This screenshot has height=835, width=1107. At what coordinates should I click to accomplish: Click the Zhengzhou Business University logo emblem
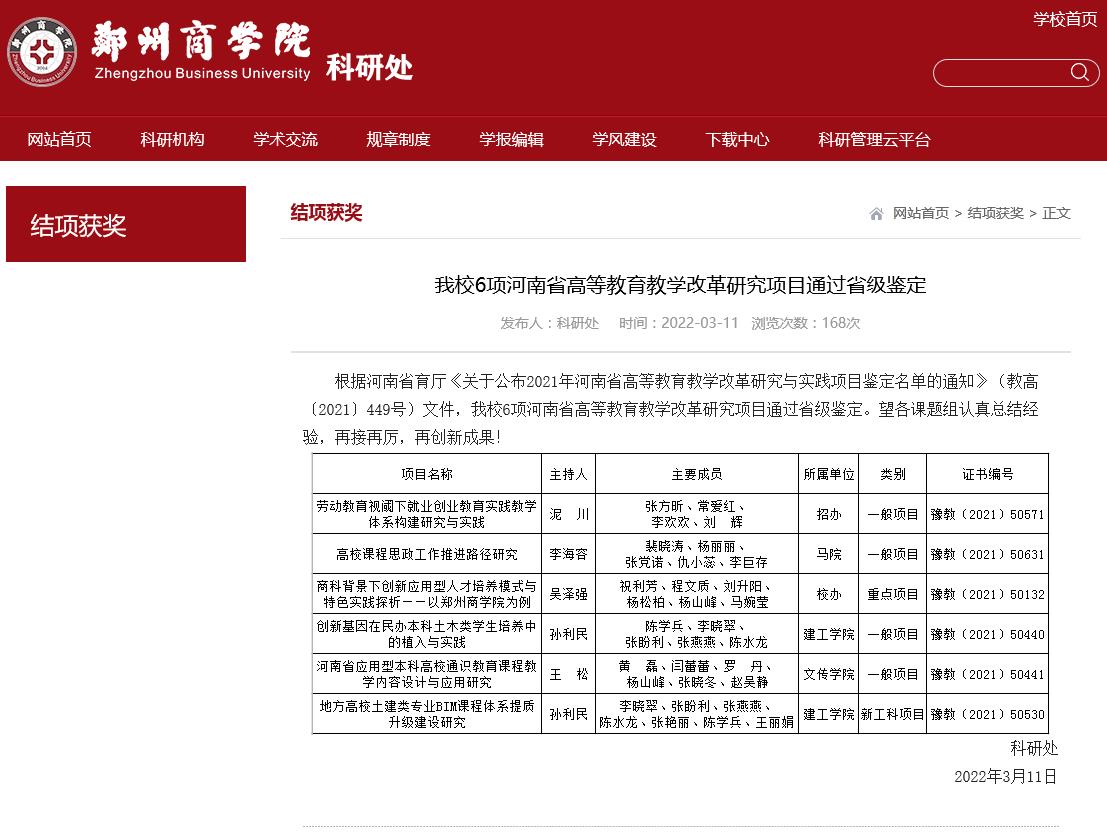(42, 52)
